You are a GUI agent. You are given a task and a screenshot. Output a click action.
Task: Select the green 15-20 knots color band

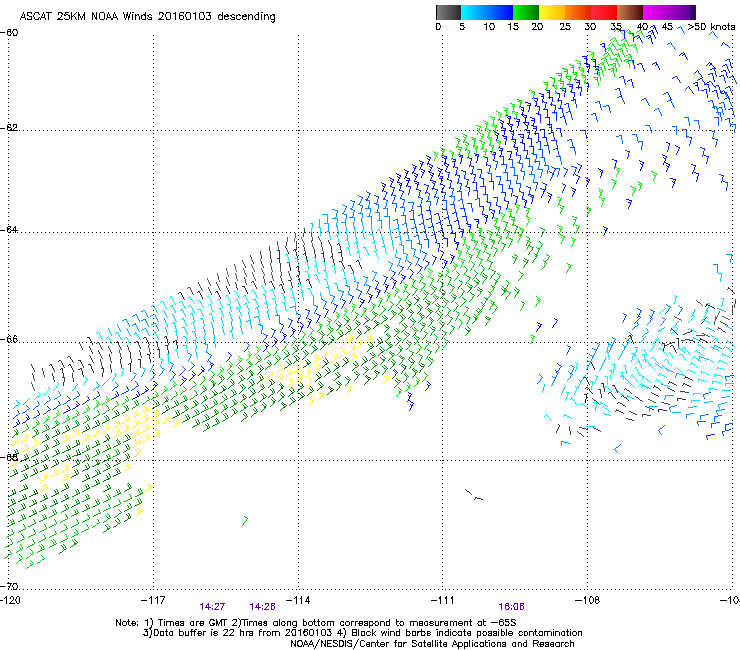point(526,12)
